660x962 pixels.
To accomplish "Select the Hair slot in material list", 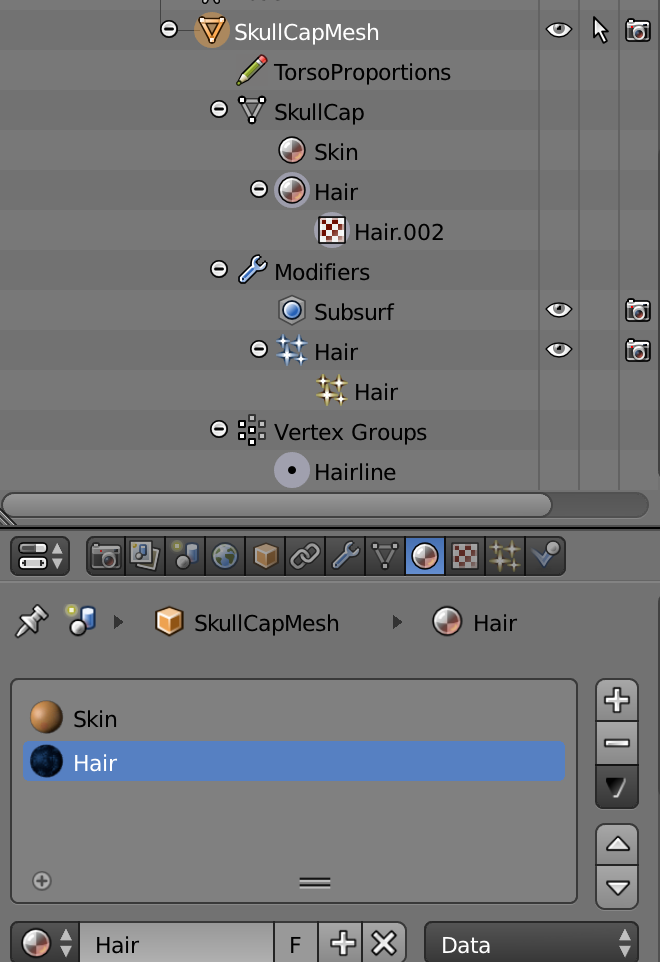I will pos(294,761).
